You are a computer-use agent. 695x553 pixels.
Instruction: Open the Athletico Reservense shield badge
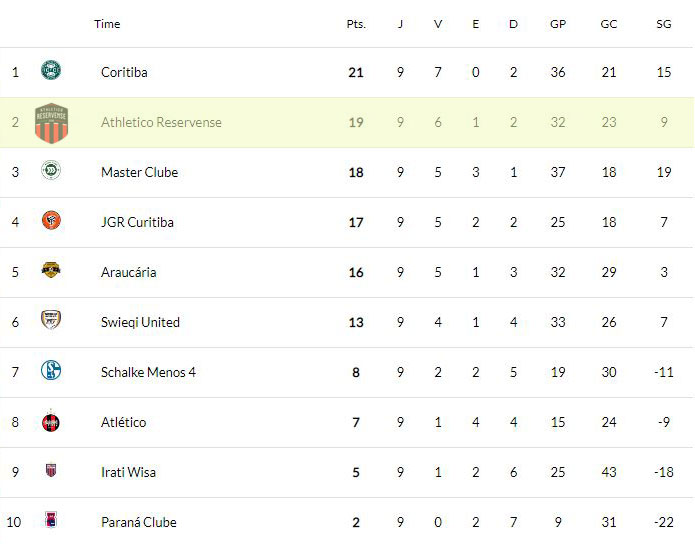[51, 123]
